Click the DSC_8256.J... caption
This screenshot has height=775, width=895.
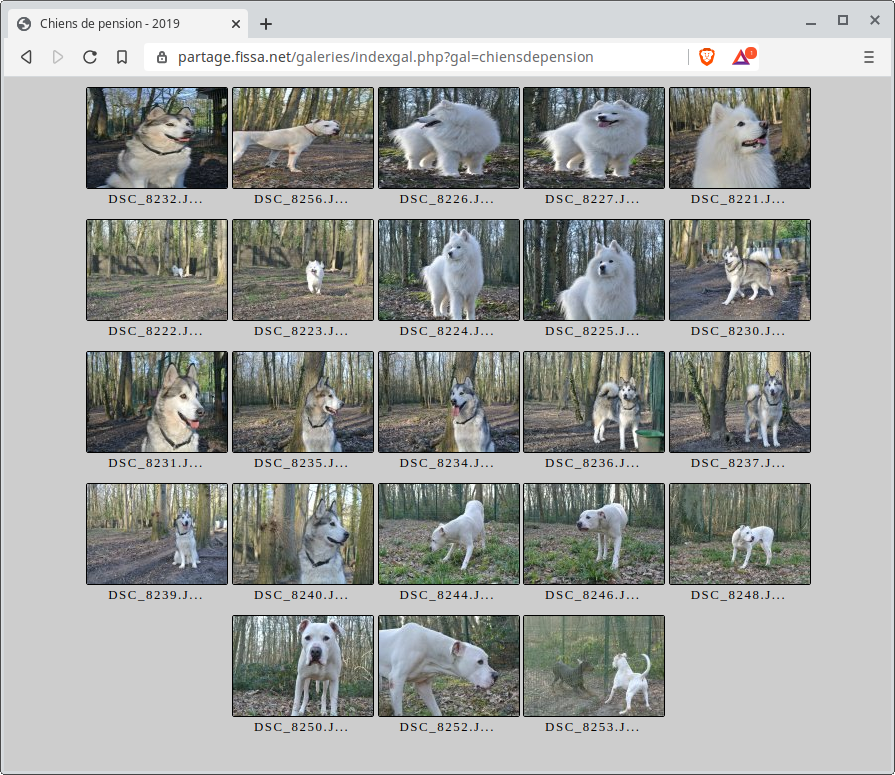[301, 199]
